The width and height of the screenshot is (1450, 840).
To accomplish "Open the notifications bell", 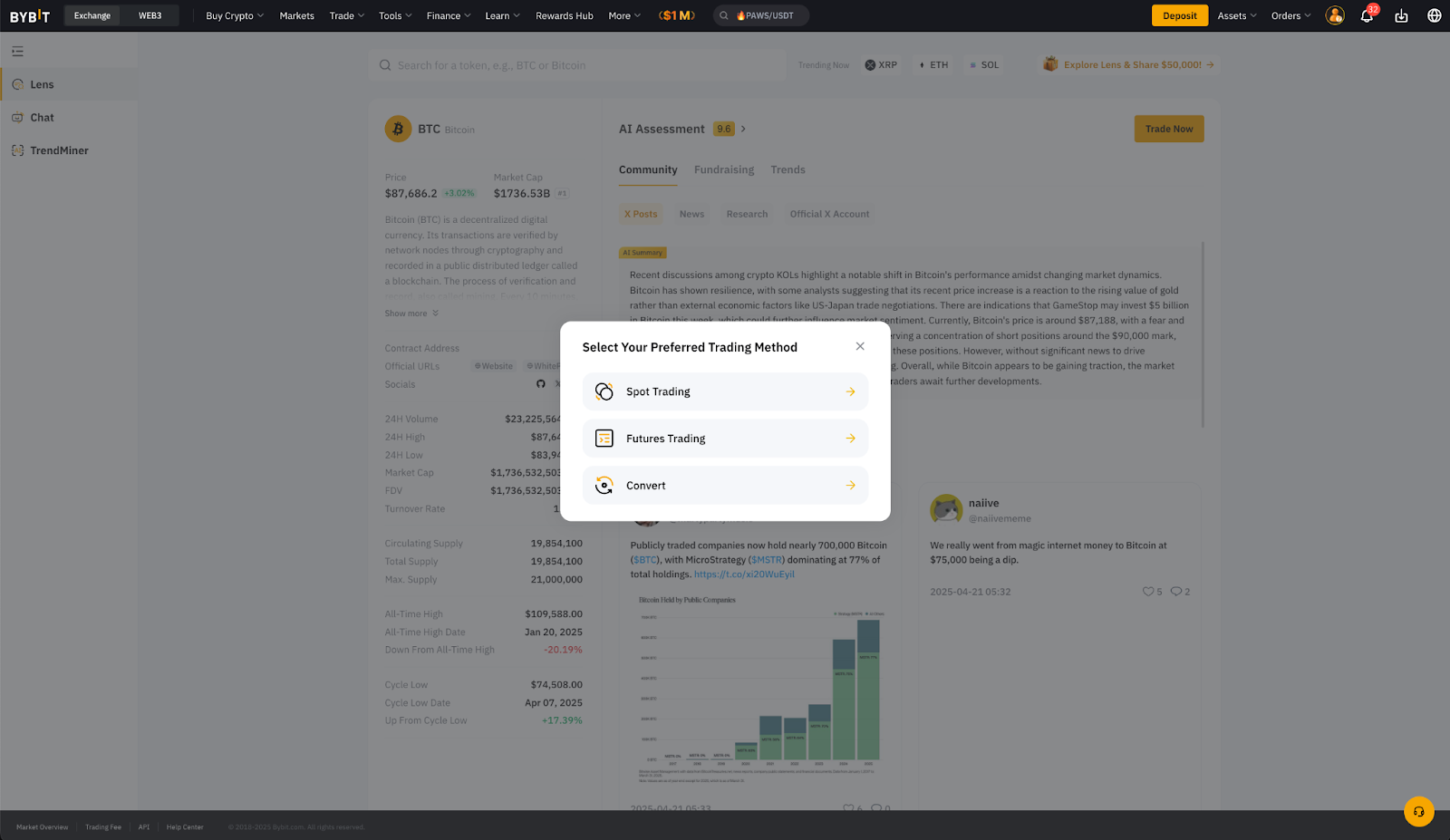I will pyautogui.click(x=1367, y=15).
